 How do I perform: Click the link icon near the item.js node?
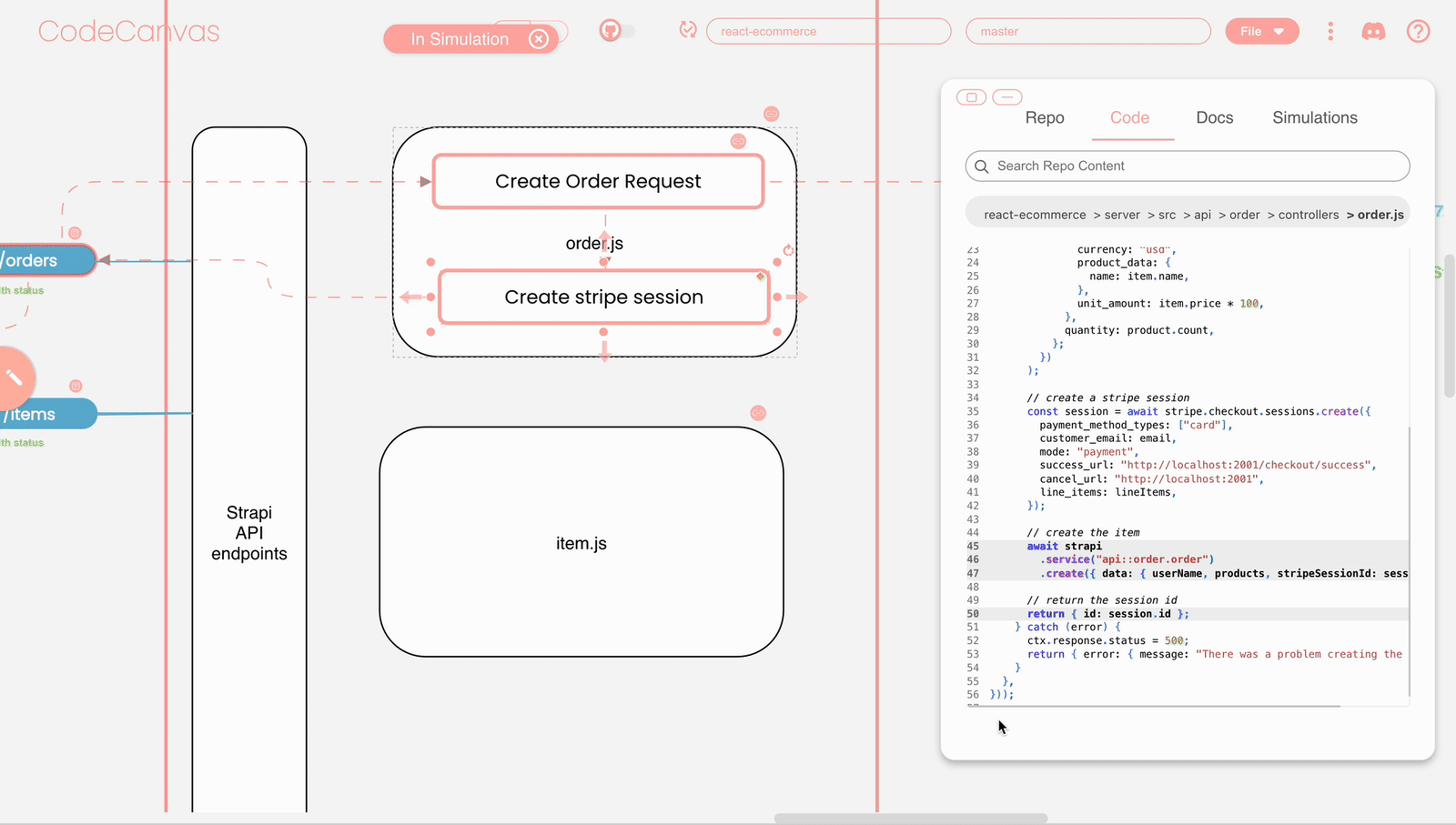[758, 412]
